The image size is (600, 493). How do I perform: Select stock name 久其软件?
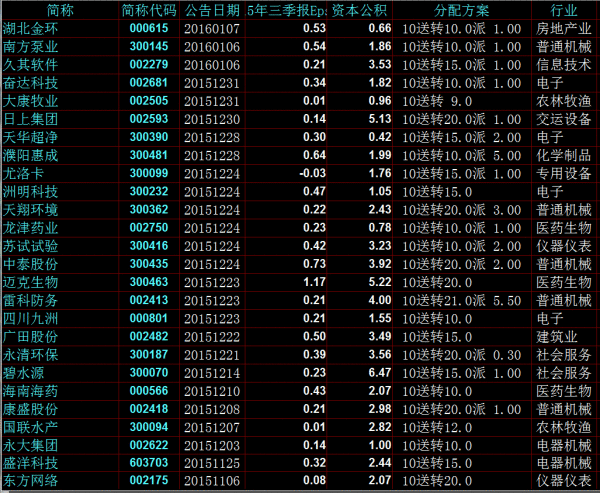tap(30, 65)
